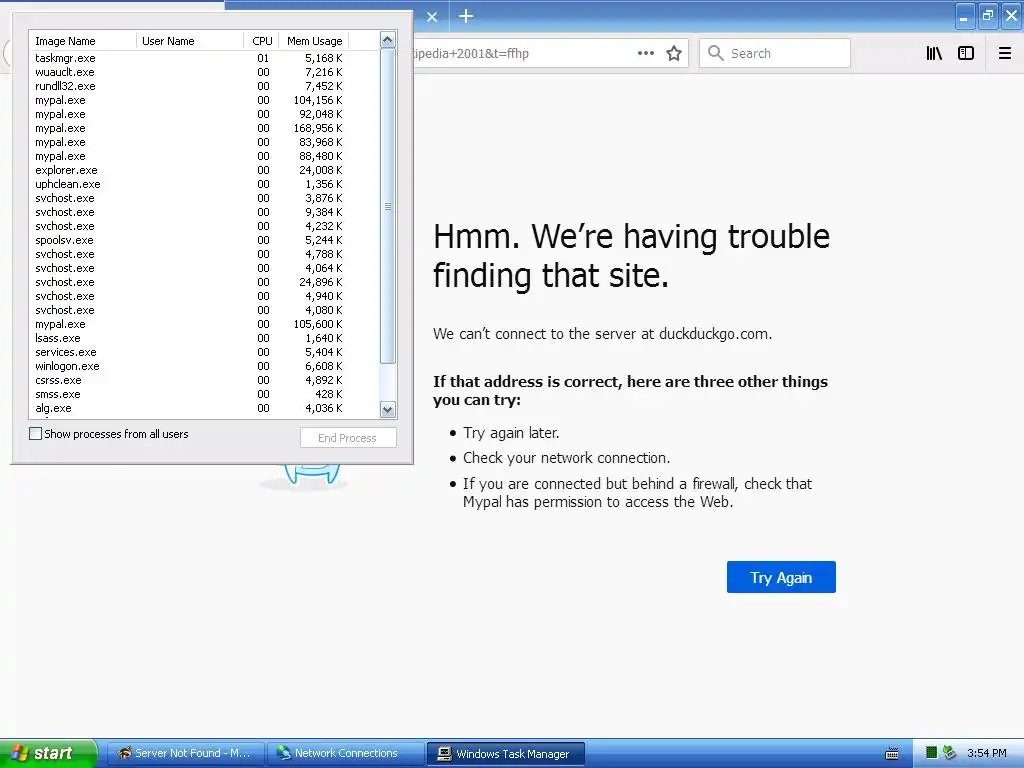Screen dimensions: 1024x768
Task: Open the Windows Start menu
Action: coord(48,753)
